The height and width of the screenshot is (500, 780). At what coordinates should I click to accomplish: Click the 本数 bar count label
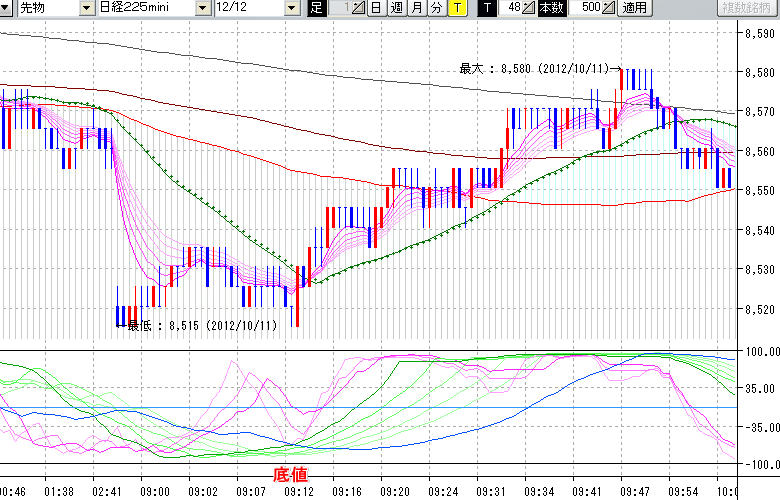[551, 8]
